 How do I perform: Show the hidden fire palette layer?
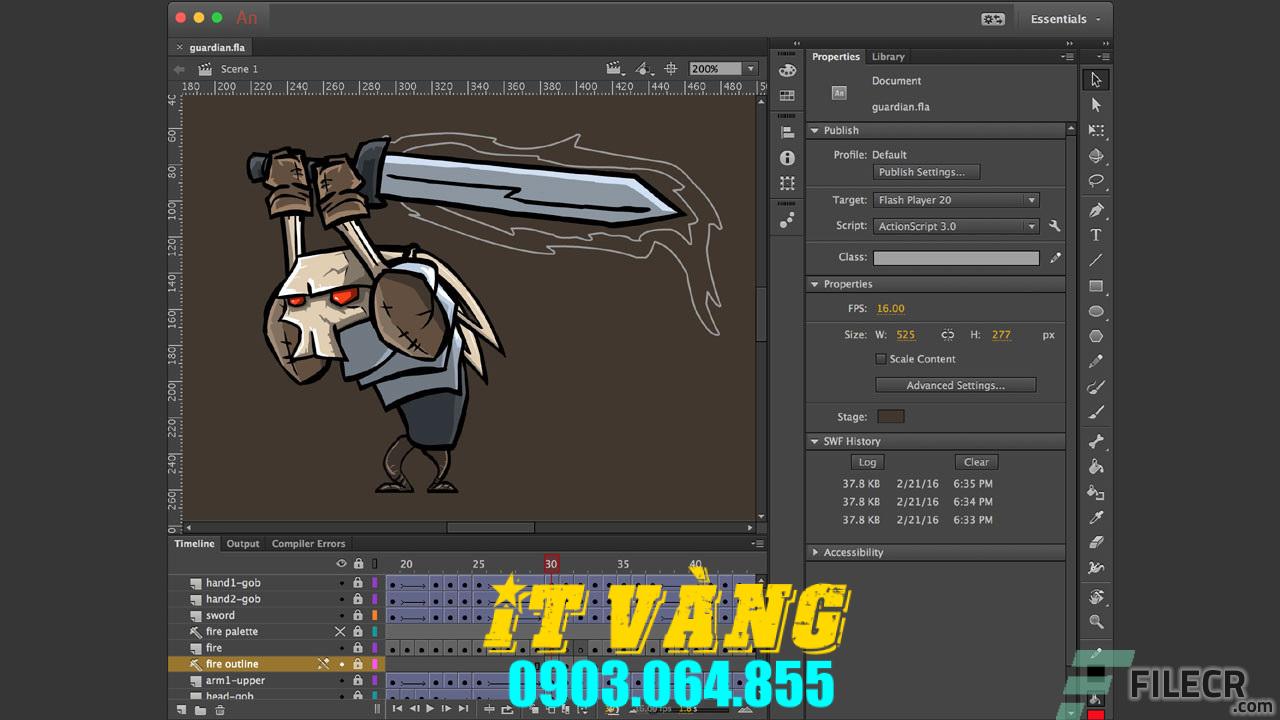point(340,631)
